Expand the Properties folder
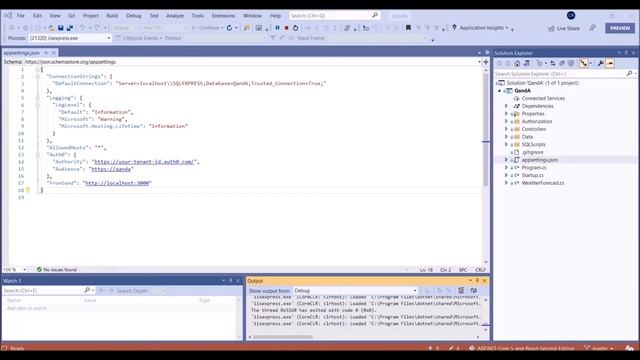640x360 pixels. (507, 113)
